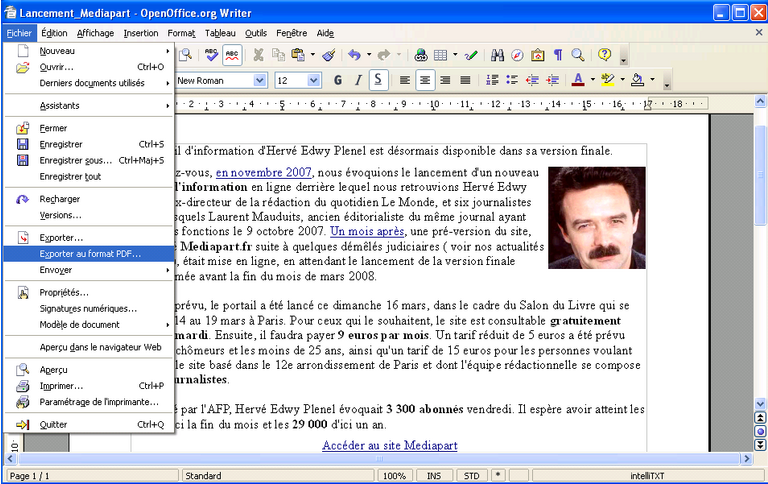
Task: Justify the text alignment
Action: tap(465, 80)
